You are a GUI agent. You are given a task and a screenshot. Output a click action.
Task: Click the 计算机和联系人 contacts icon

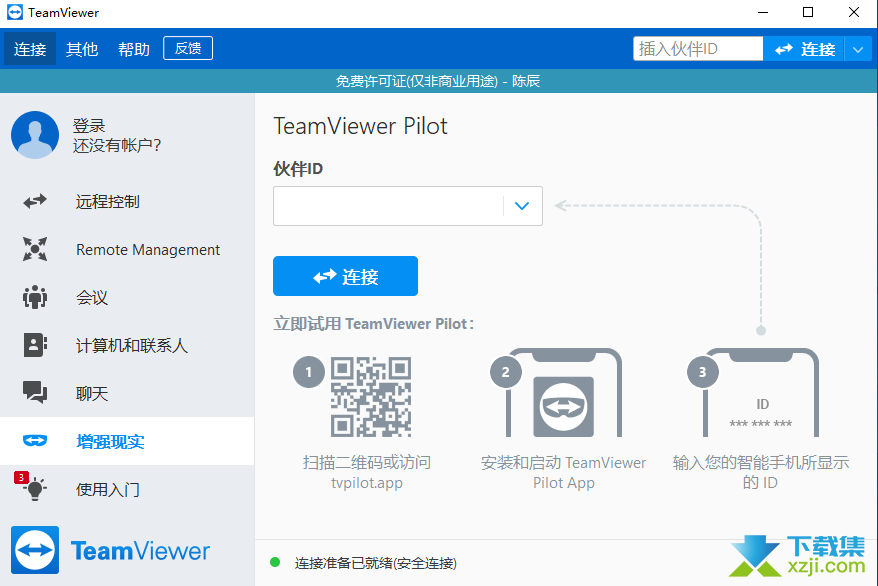click(x=35, y=345)
